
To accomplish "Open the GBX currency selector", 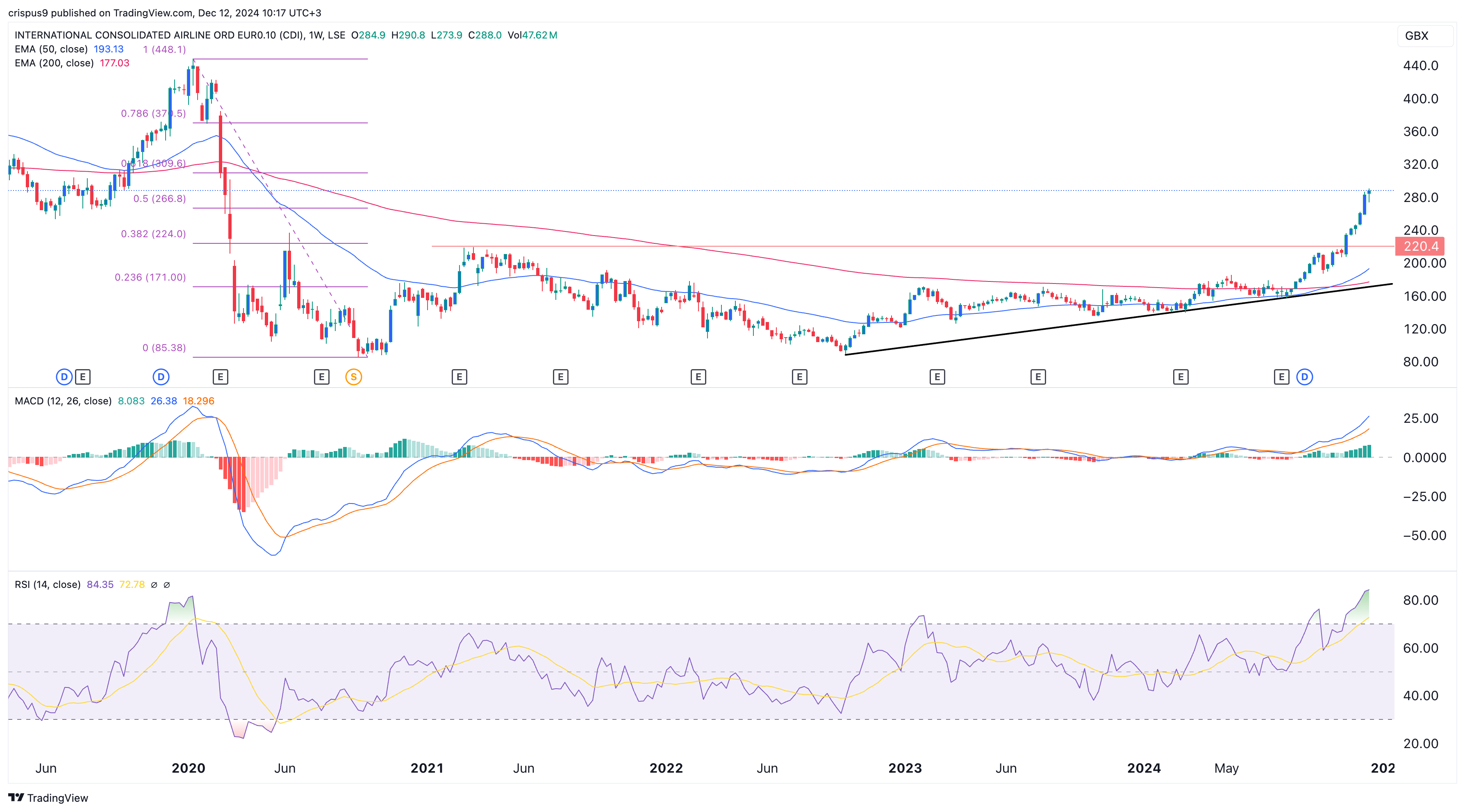I will (1424, 36).
